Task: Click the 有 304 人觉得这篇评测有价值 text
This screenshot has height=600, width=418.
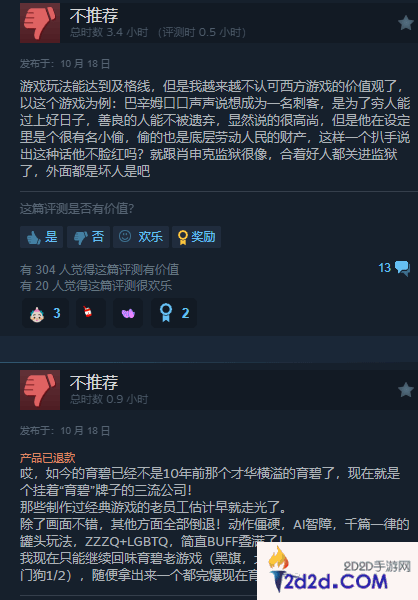Action: point(100,269)
